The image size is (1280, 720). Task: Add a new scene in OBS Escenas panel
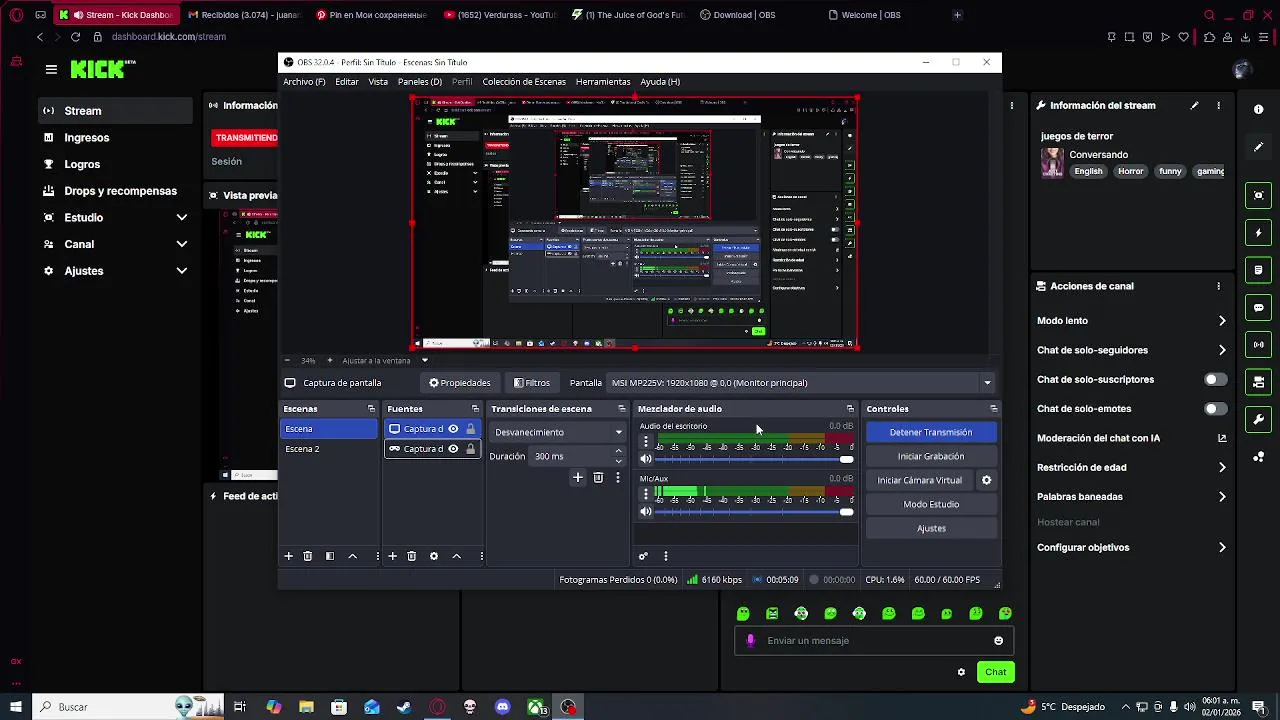(x=288, y=556)
